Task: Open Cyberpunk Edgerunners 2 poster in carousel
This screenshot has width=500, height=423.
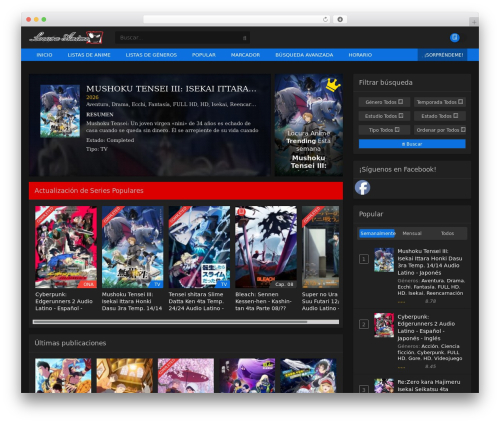Action: point(66,247)
